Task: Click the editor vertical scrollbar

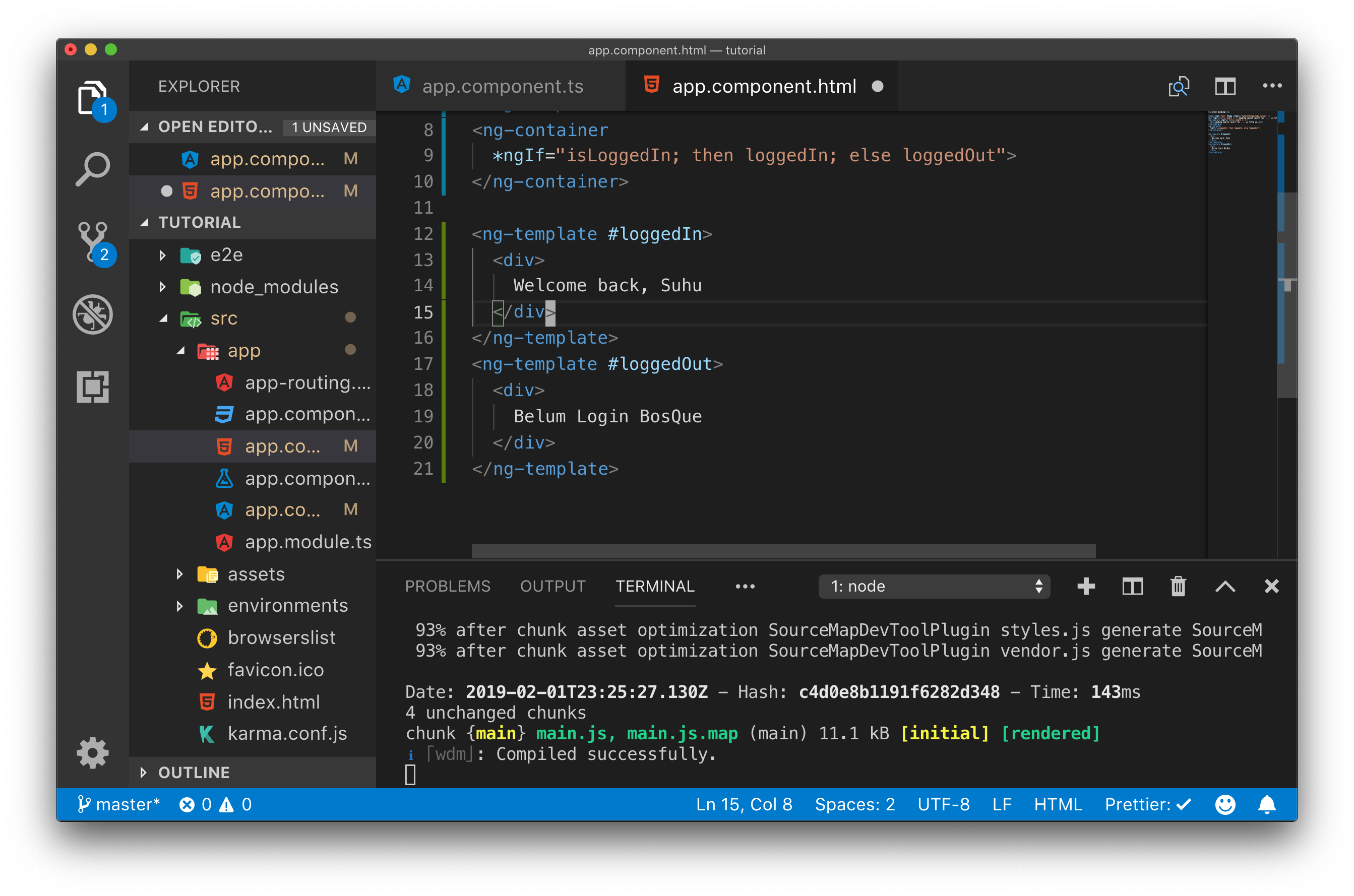Action: coord(1287,295)
